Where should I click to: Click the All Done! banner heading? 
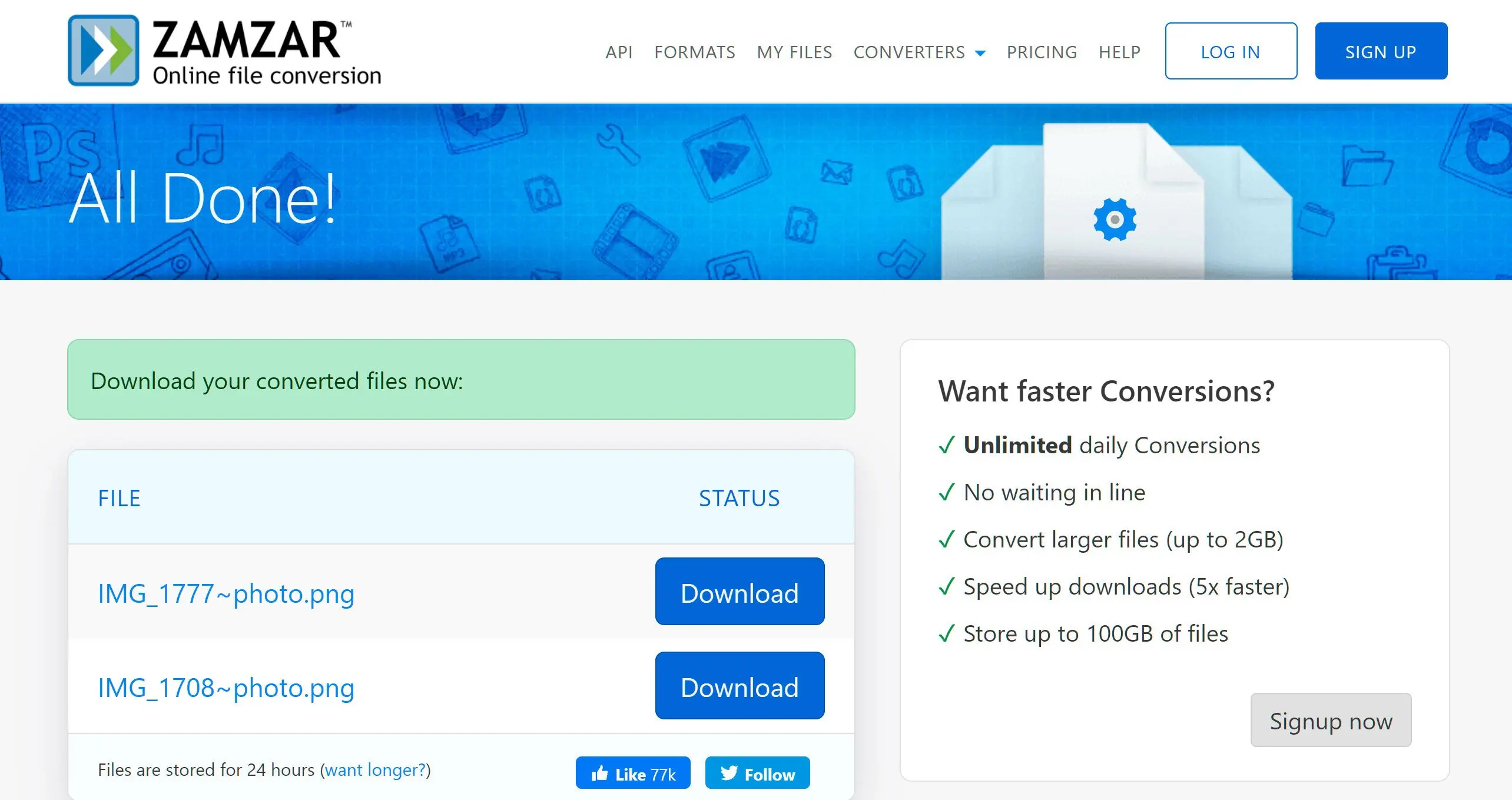tap(203, 198)
